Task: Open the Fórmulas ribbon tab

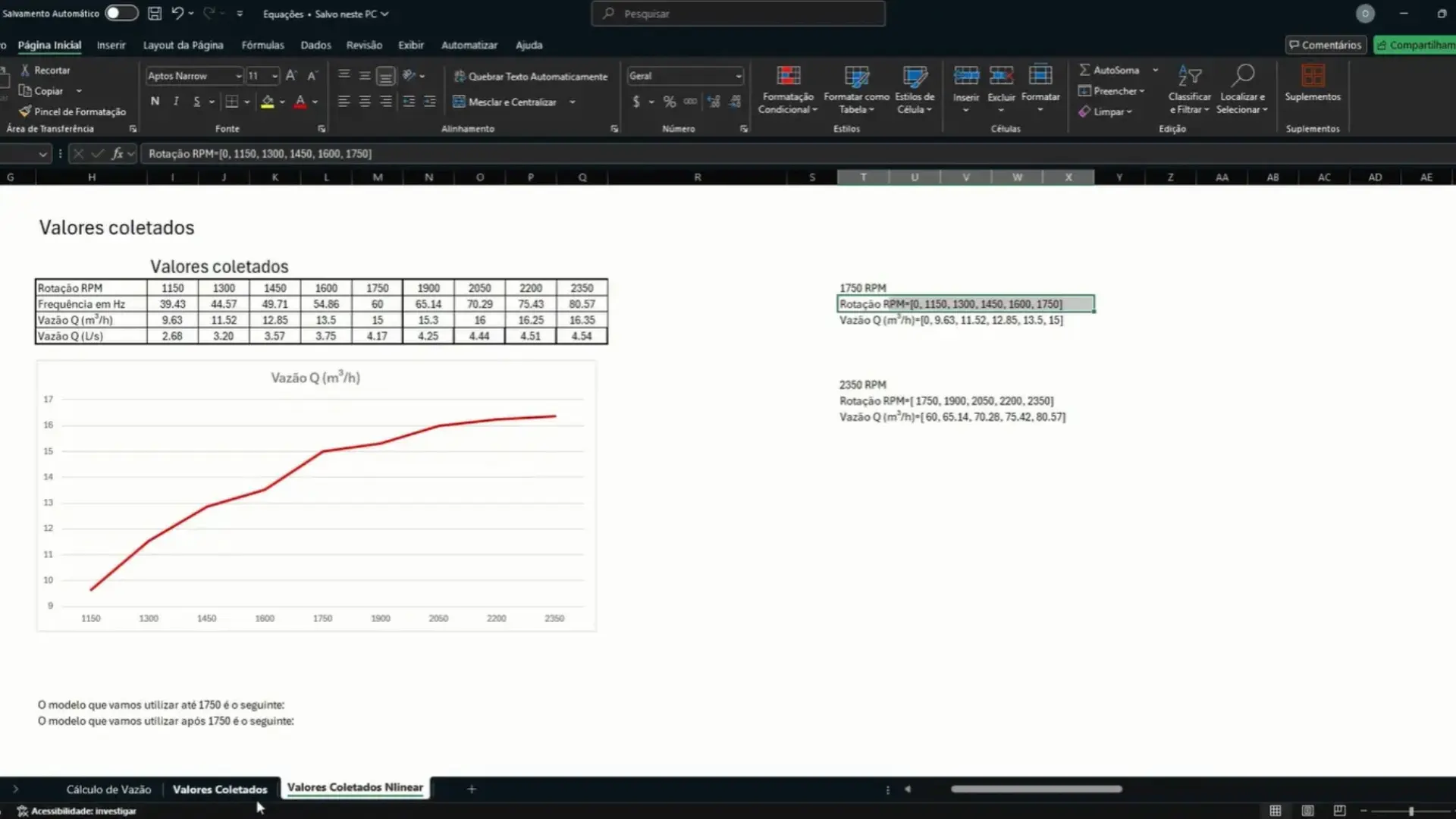Action: [x=262, y=45]
